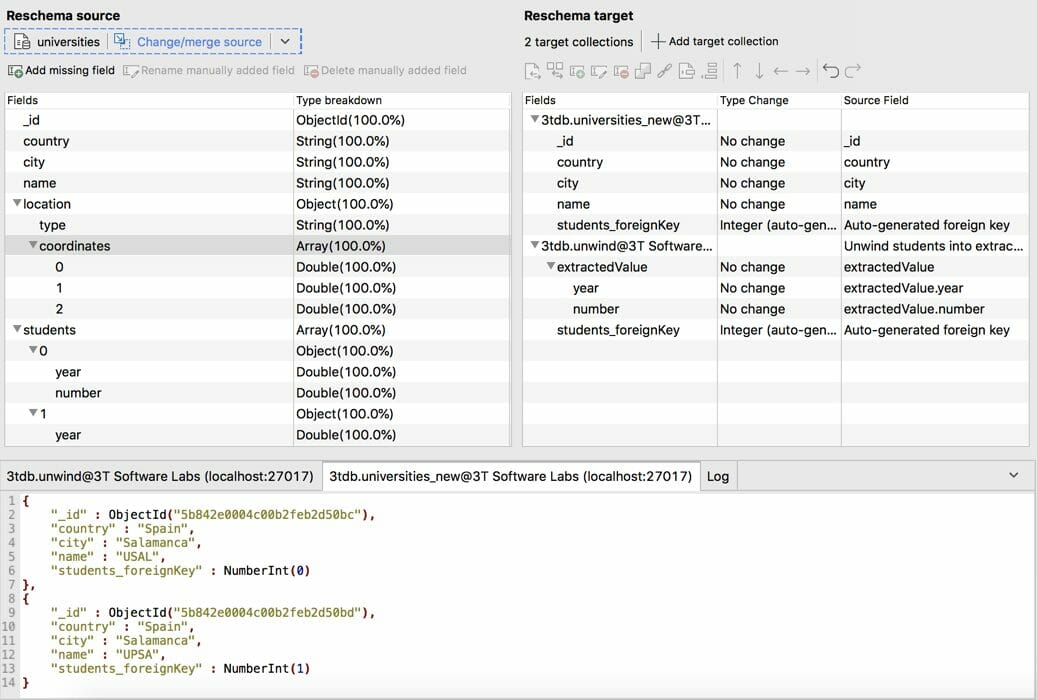Click the add field icon in target toolbar
Image resolution: width=1037 pixels, height=700 pixels.
(x=577, y=71)
